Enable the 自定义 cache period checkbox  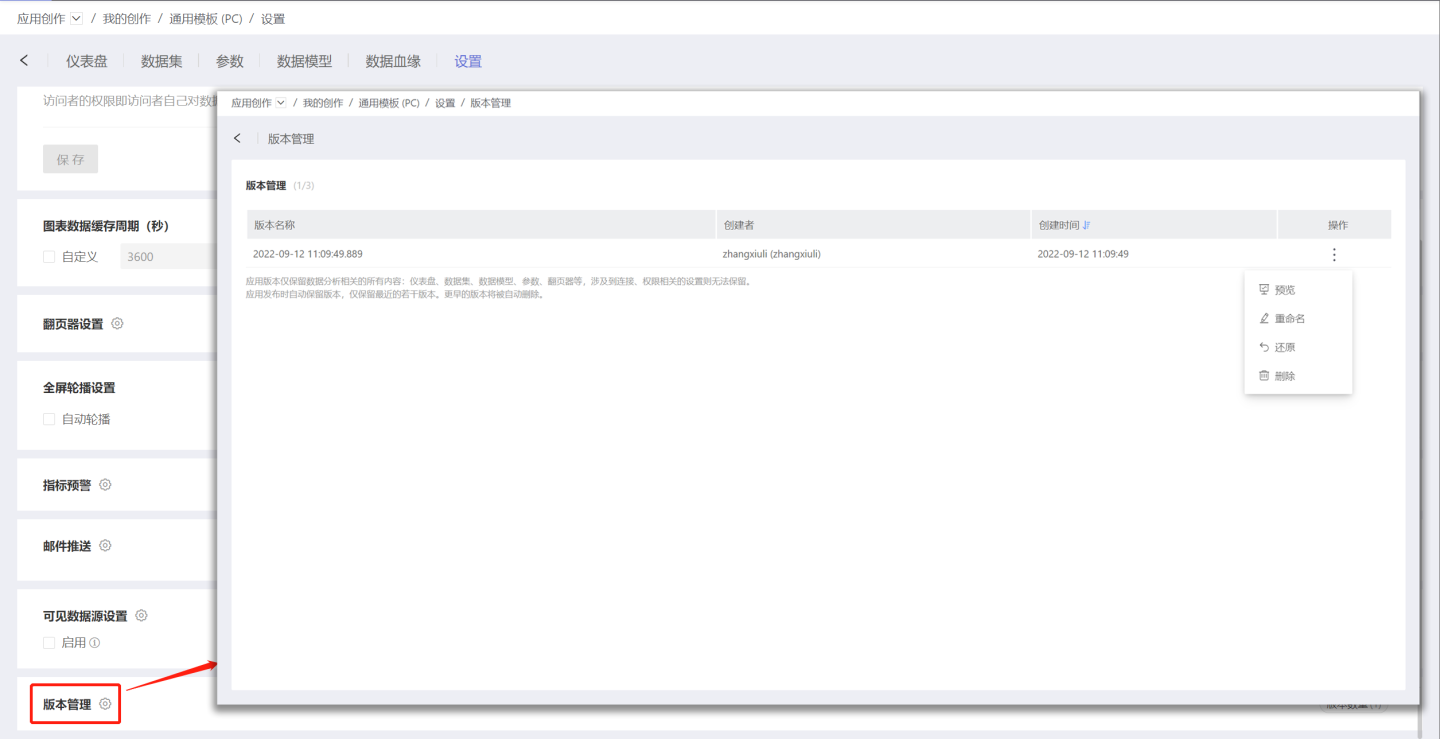coord(49,257)
